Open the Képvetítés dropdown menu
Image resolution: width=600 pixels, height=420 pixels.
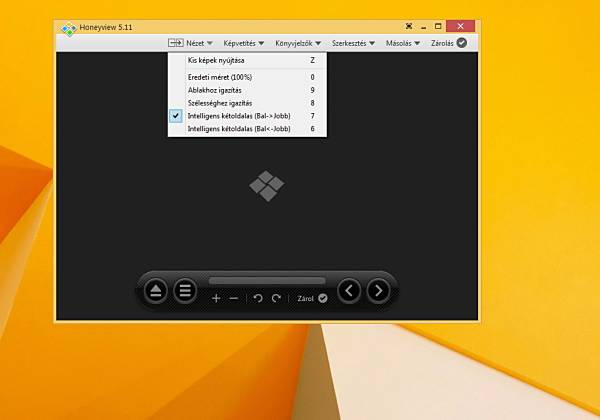click(244, 43)
